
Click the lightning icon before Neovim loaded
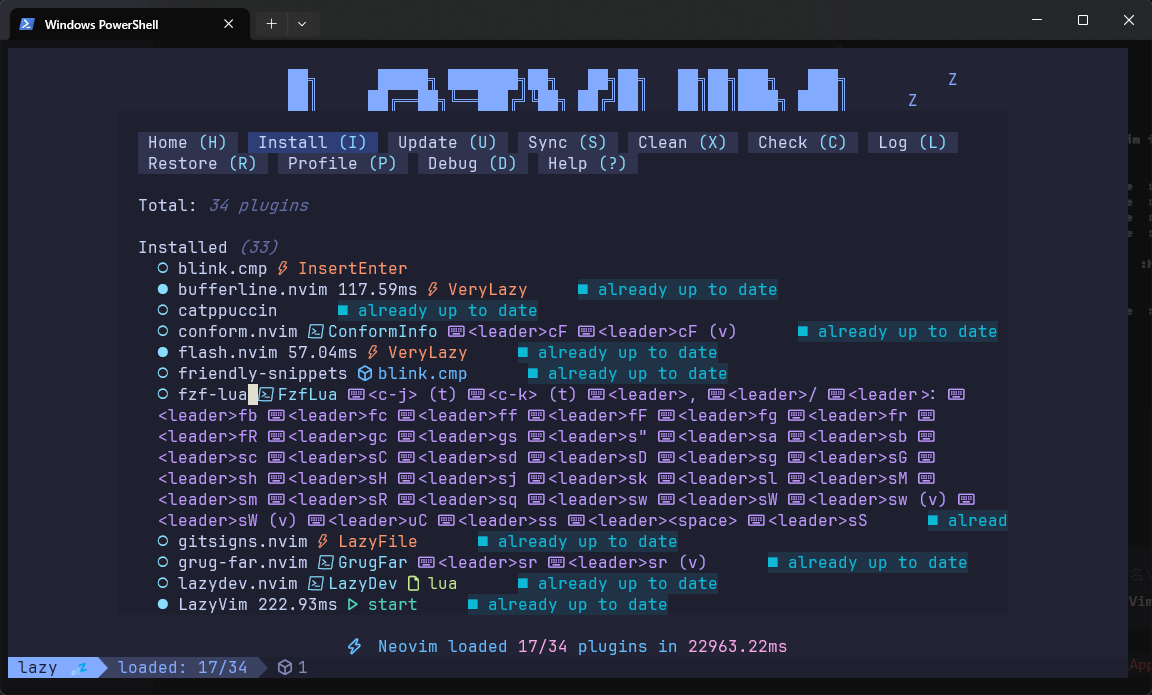coord(355,647)
